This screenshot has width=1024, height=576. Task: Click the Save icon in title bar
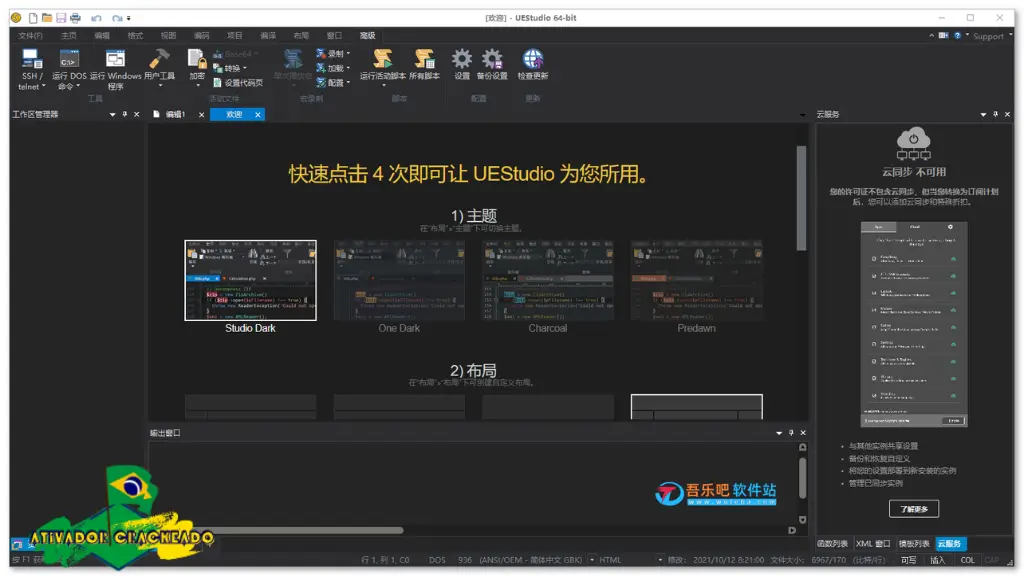pos(61,18)
